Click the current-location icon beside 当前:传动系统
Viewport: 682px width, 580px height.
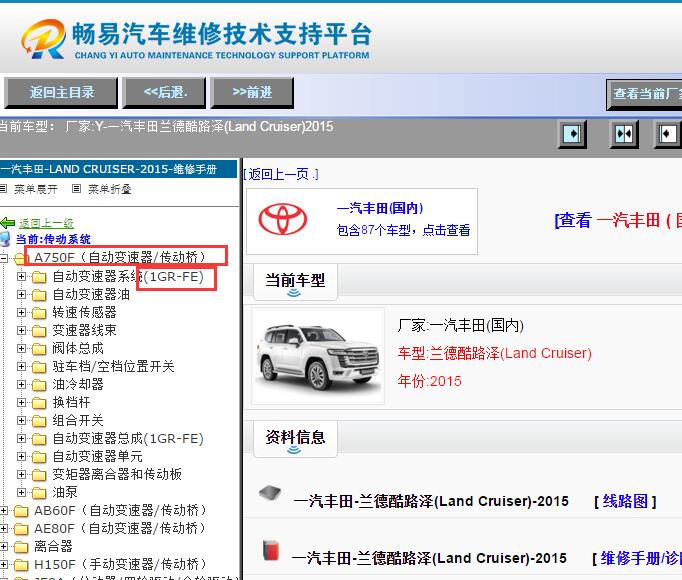pos(5,239)
